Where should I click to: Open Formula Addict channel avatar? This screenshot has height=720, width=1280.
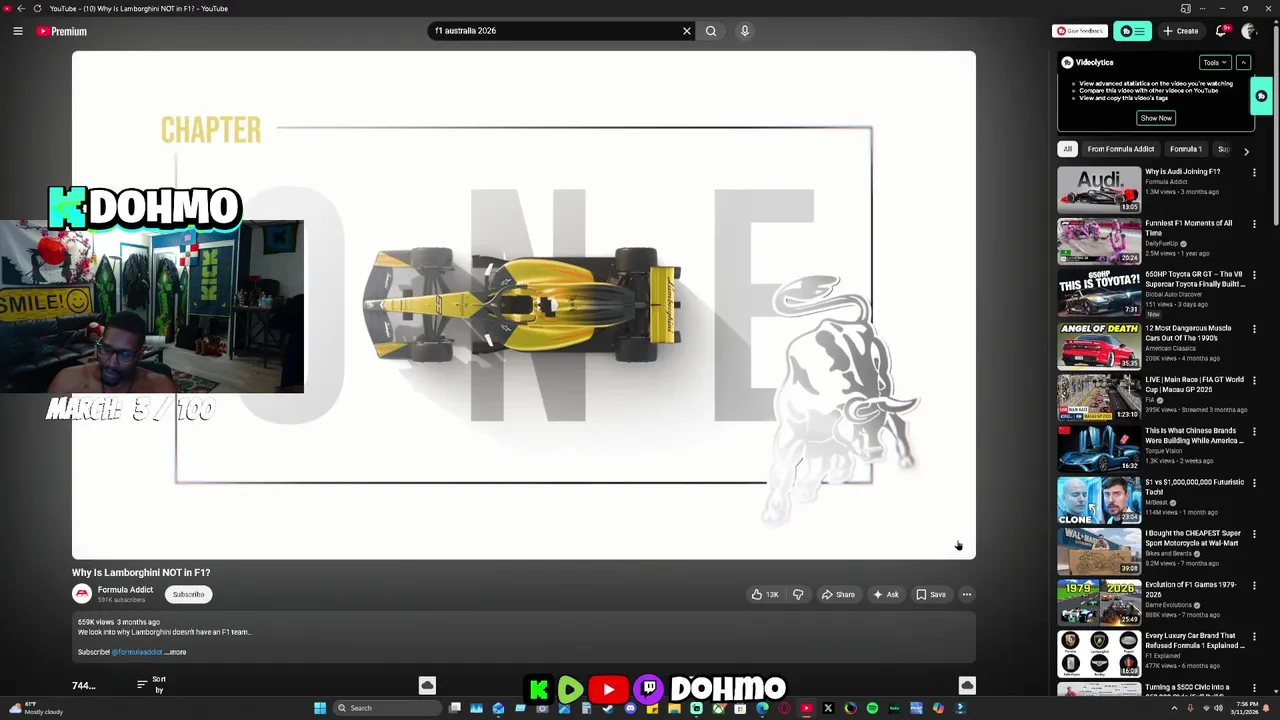82,594
